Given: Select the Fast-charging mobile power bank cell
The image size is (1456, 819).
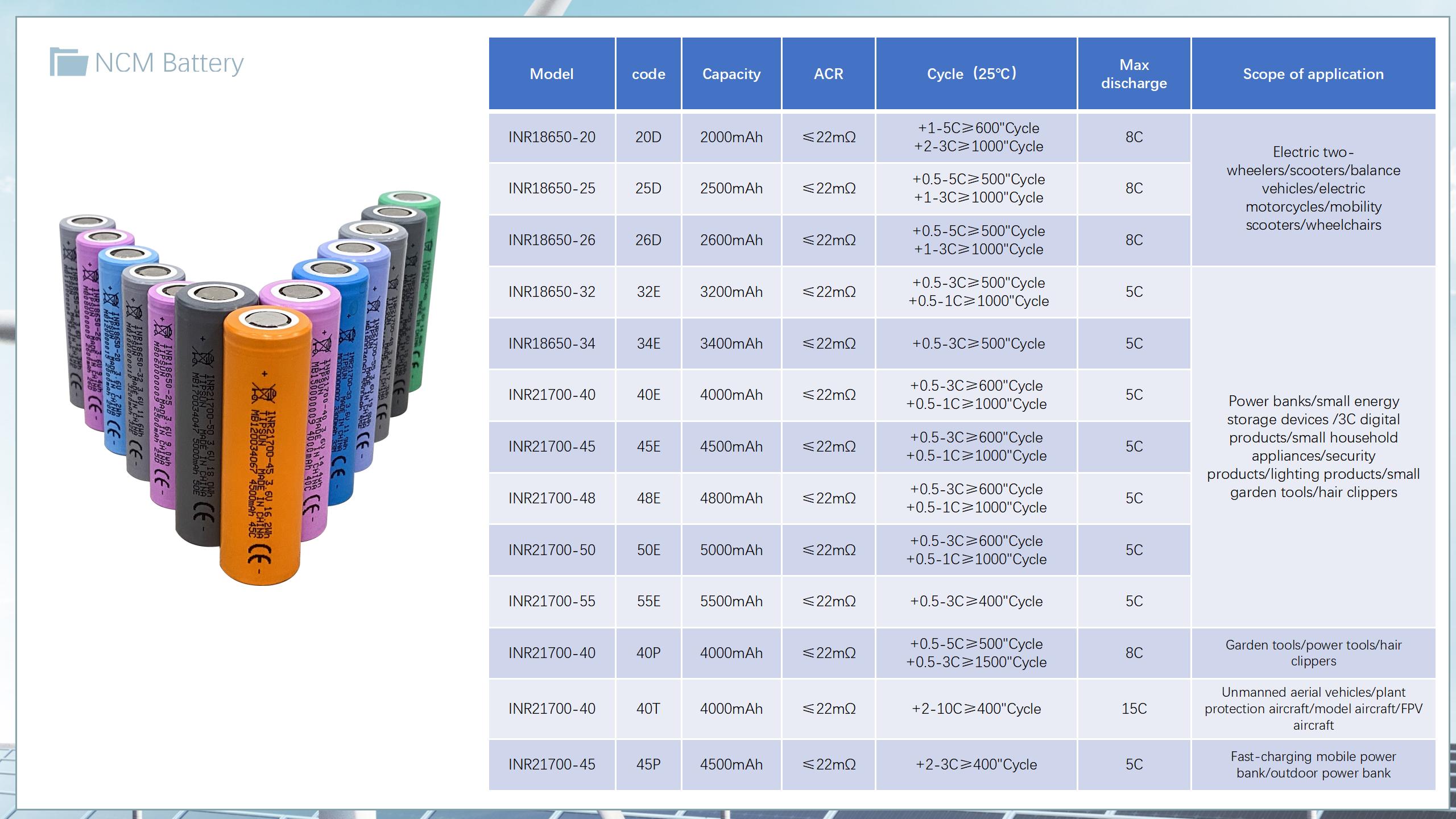Looking at the screenshot, I should pos(1313,764).
